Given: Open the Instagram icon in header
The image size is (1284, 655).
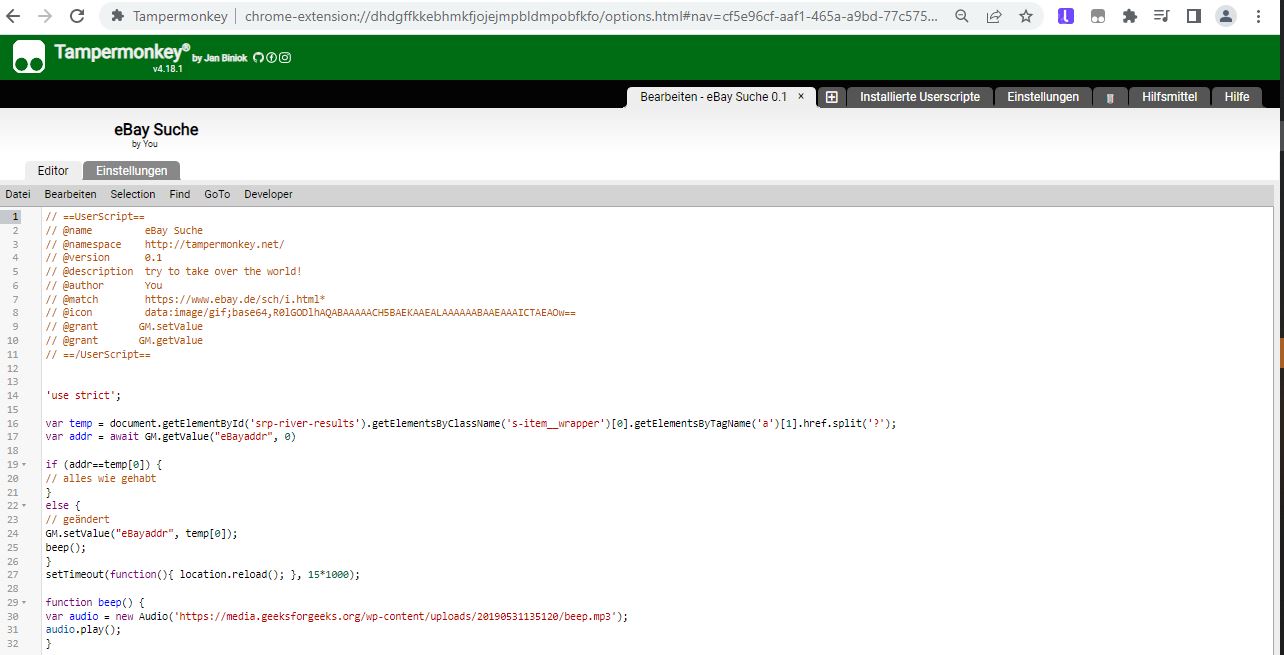Looking at the screenshot, I should (x=285, y=58).
